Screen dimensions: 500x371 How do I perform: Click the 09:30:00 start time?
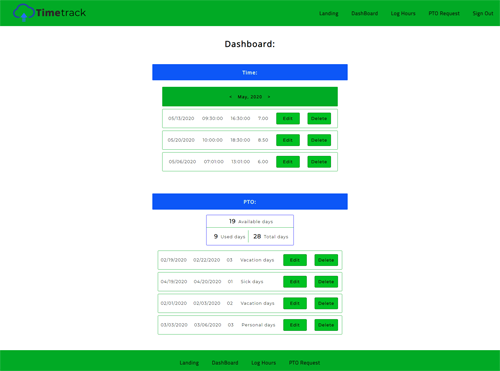[x=212, y=118]
